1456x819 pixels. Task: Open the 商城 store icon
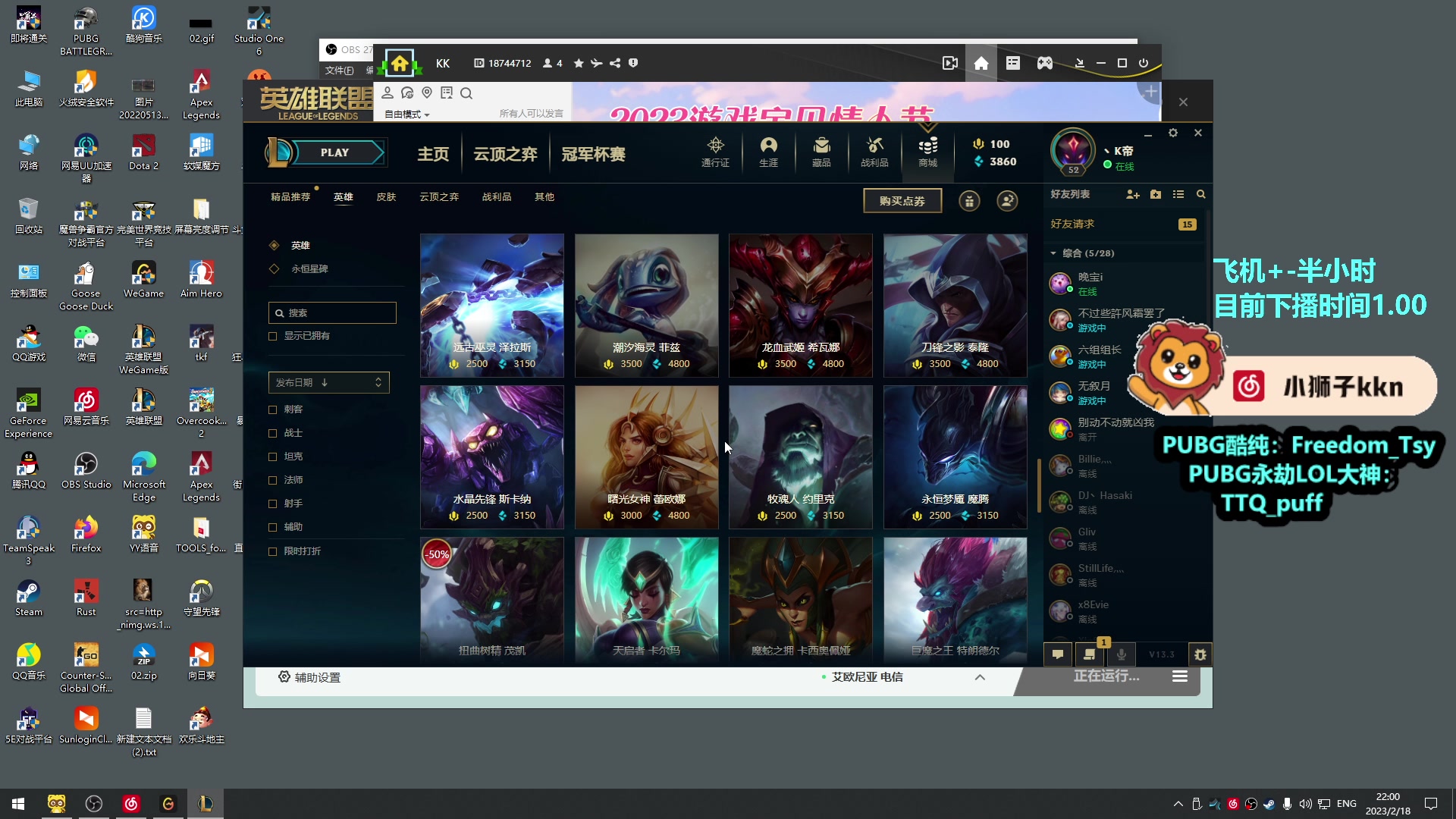coord(927,152)
